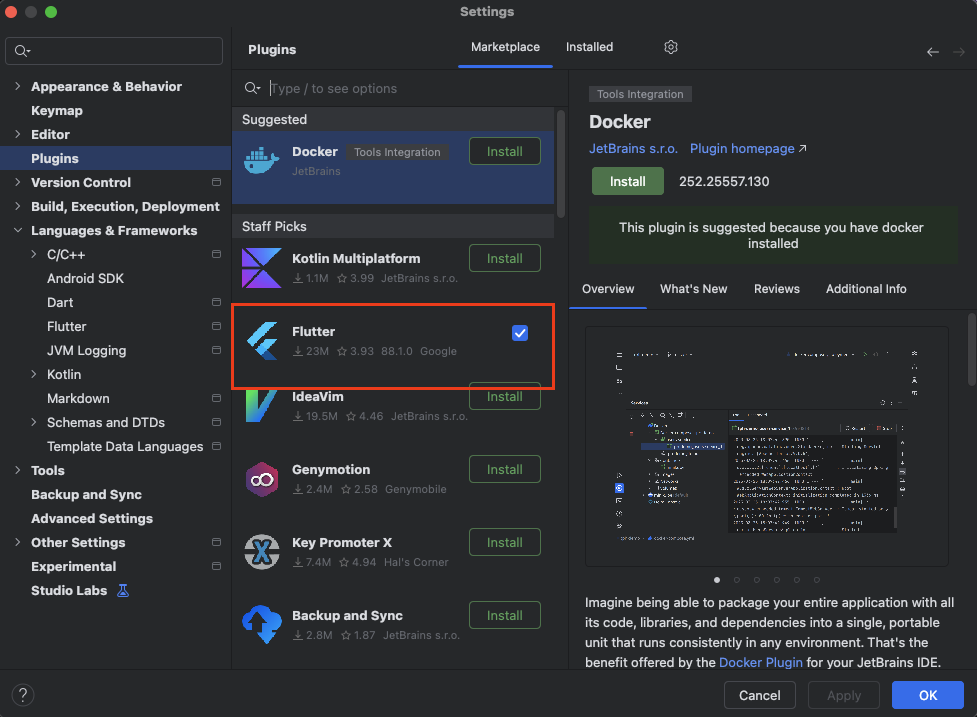Click project-level icon next to Markdown

pos(216,398)
